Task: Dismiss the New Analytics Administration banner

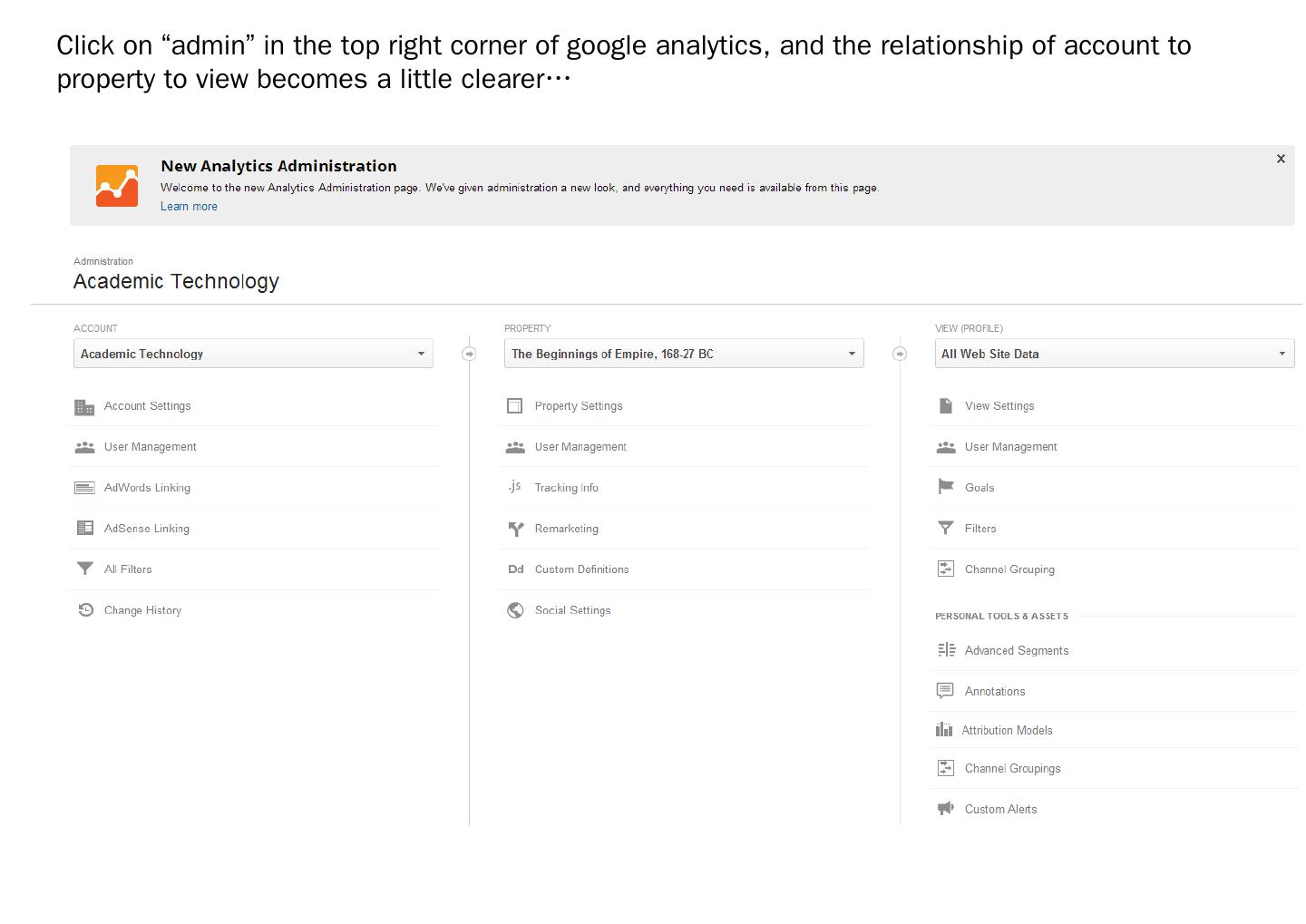Action: point(1281,159)
